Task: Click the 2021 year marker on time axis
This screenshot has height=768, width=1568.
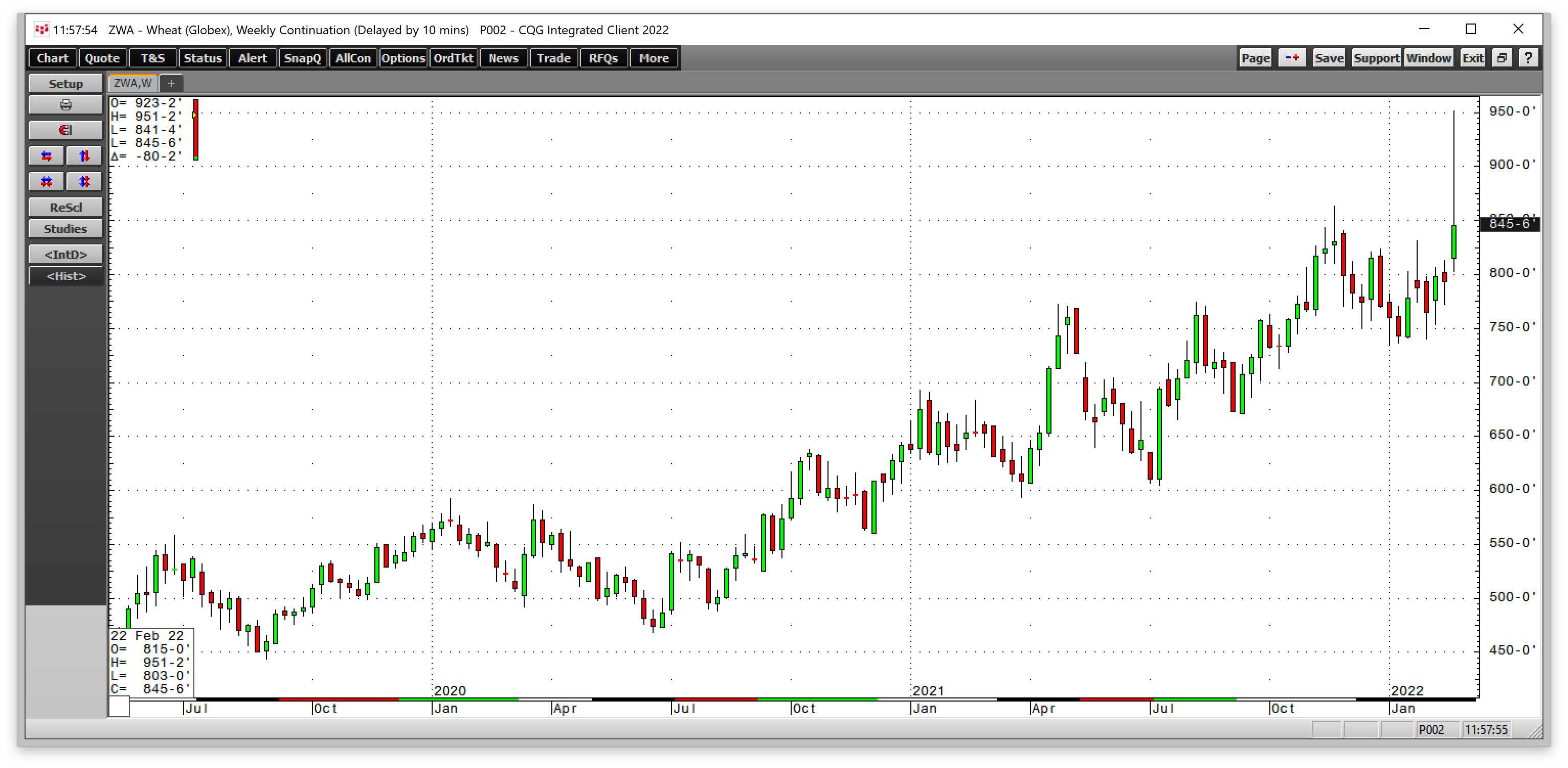Action: [x=928, y=691]
